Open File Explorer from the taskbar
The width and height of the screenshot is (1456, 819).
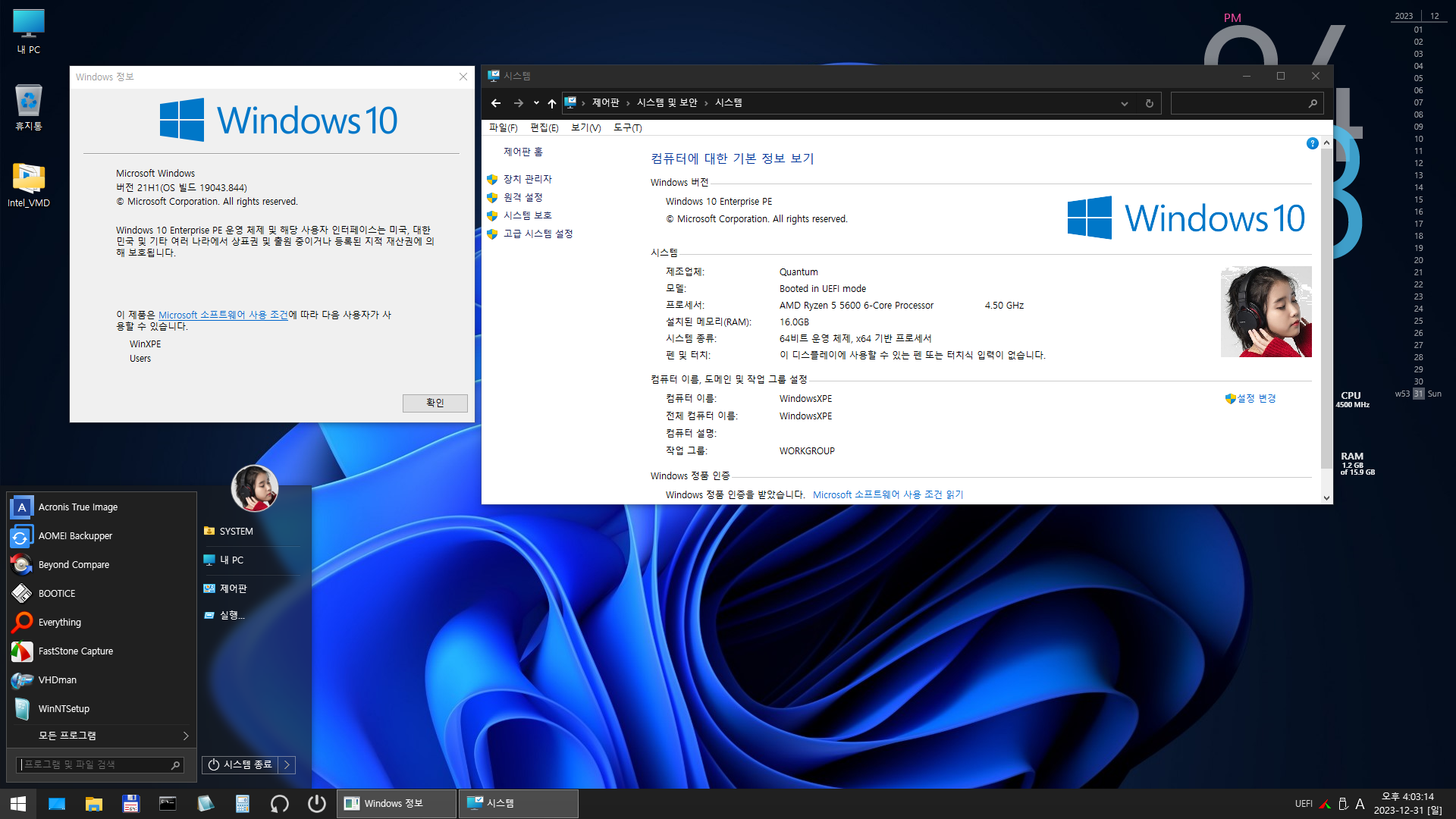tap(94, 804)
